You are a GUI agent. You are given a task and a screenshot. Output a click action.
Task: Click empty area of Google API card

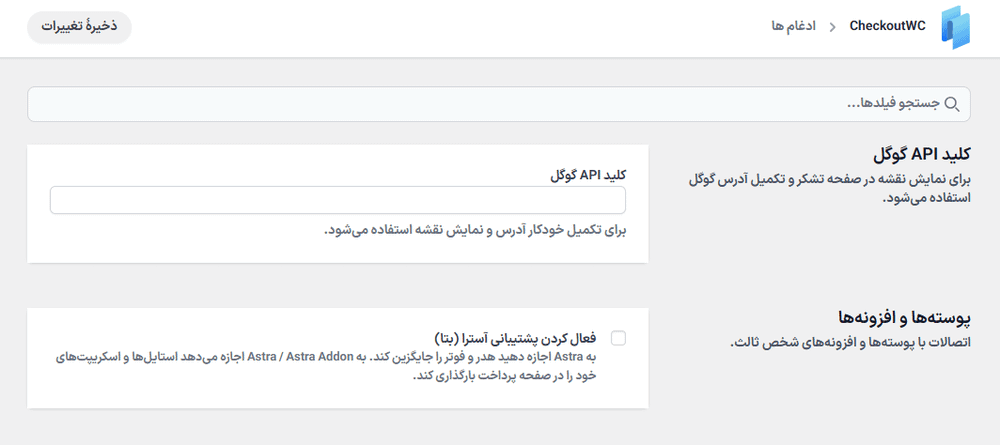[191, 249]
